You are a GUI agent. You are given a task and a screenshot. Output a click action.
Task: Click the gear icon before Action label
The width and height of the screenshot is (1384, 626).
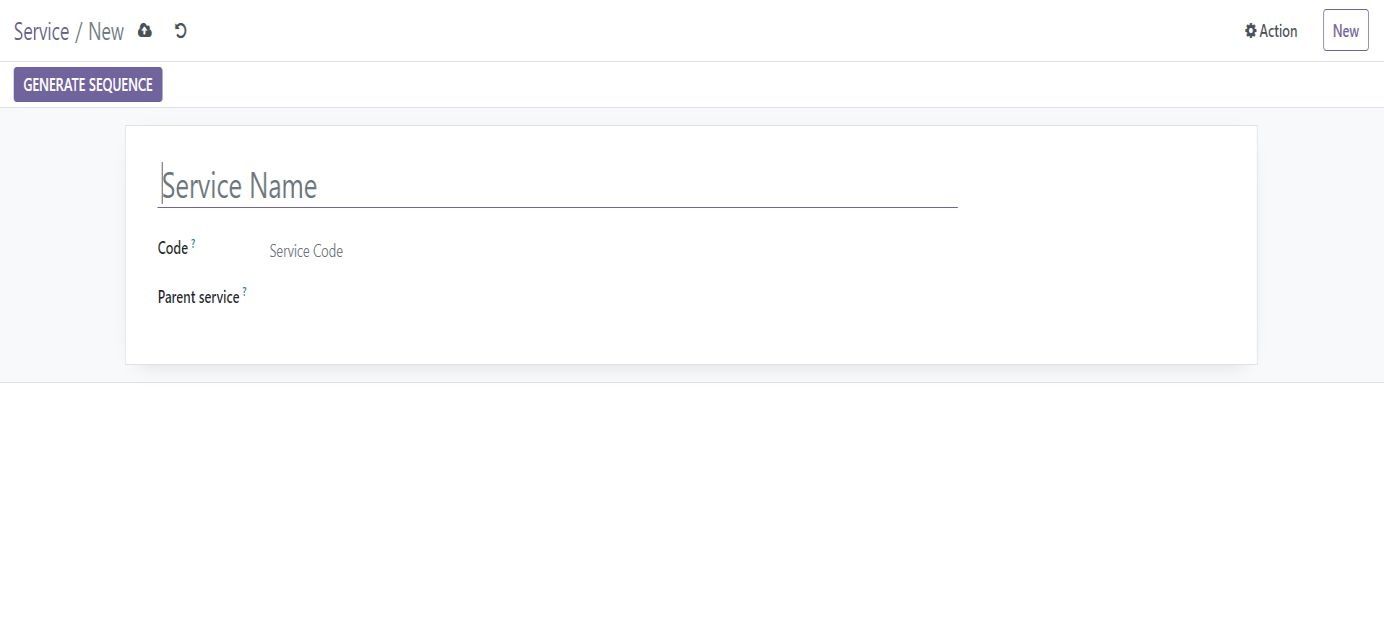tap(1250, 31)
